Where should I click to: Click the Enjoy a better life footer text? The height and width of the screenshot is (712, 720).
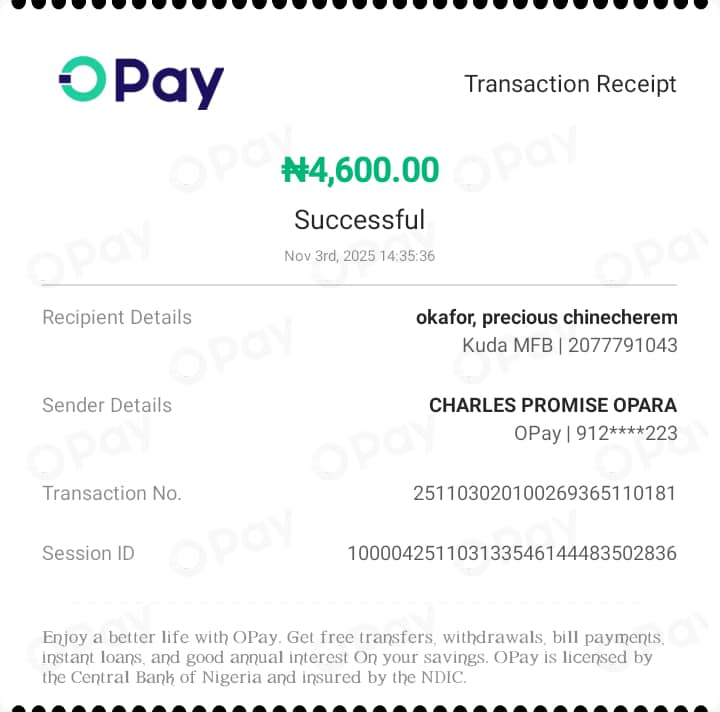tap(353, 637)
